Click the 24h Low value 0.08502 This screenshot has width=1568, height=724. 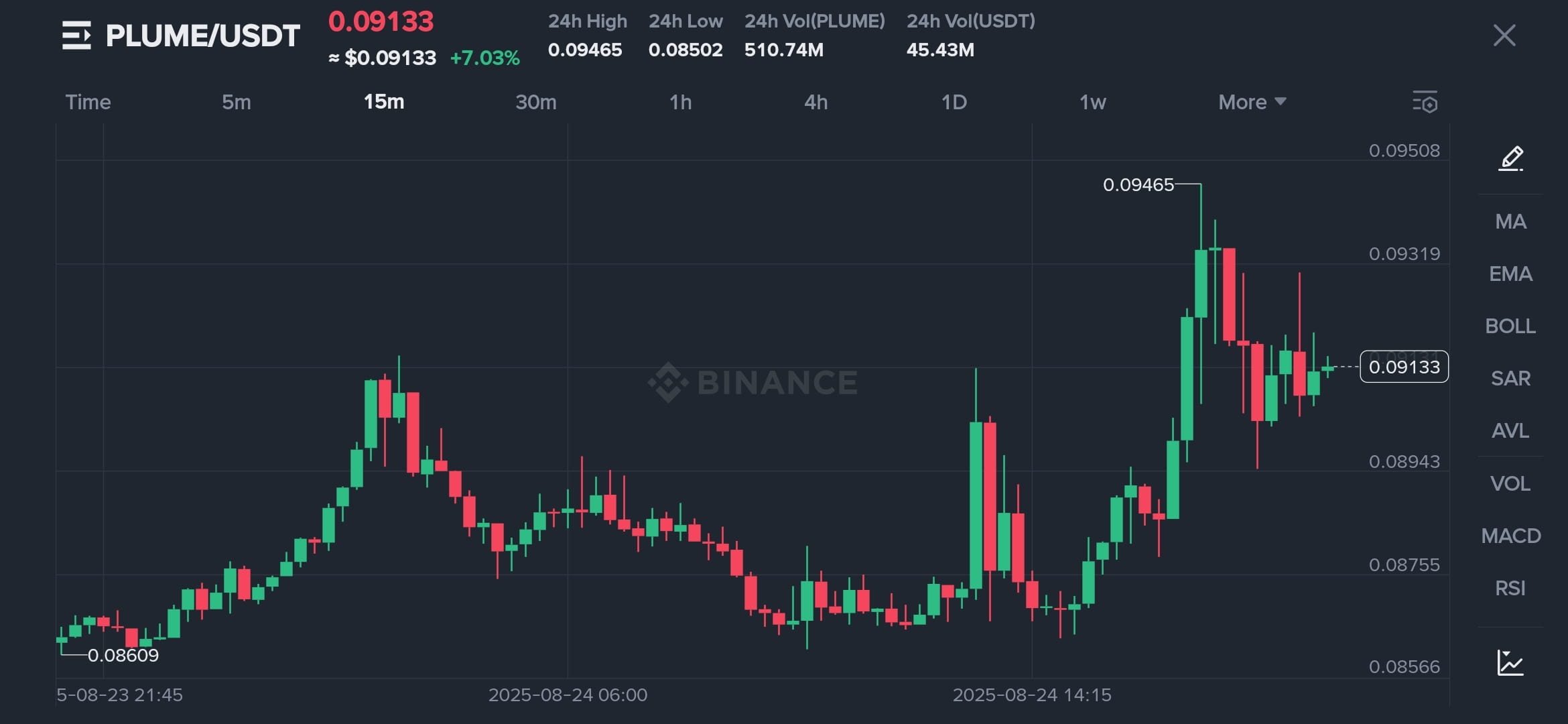click(685, 50)
